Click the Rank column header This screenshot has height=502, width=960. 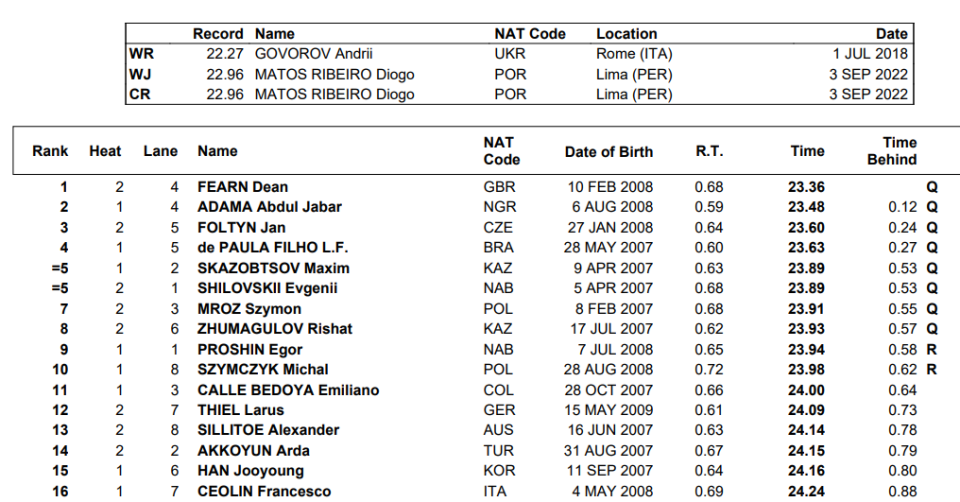50,151
